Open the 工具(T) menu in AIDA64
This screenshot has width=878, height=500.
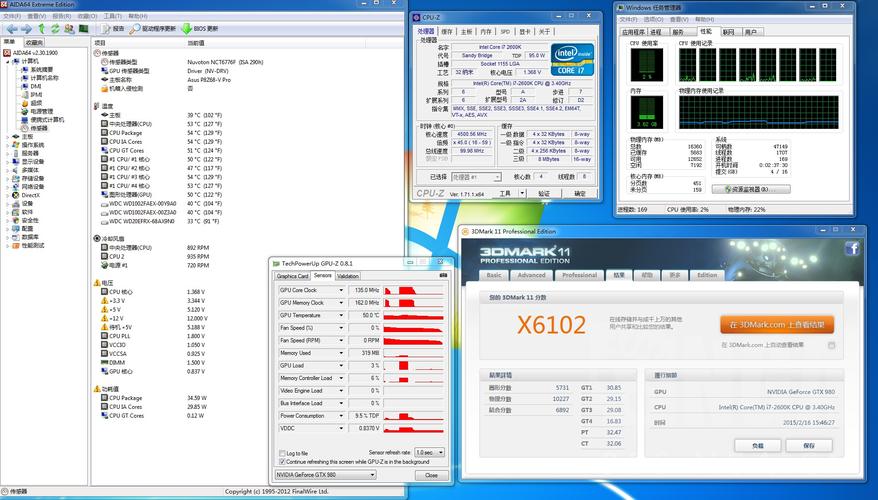coord(113,16)
